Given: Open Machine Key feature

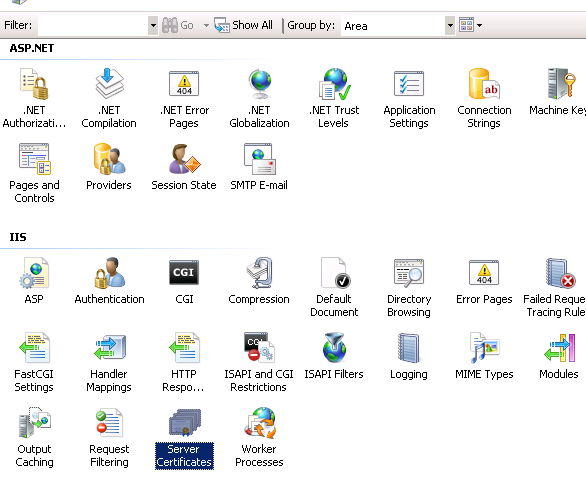Looking at the screenshot, I should (x=558, y=92).
